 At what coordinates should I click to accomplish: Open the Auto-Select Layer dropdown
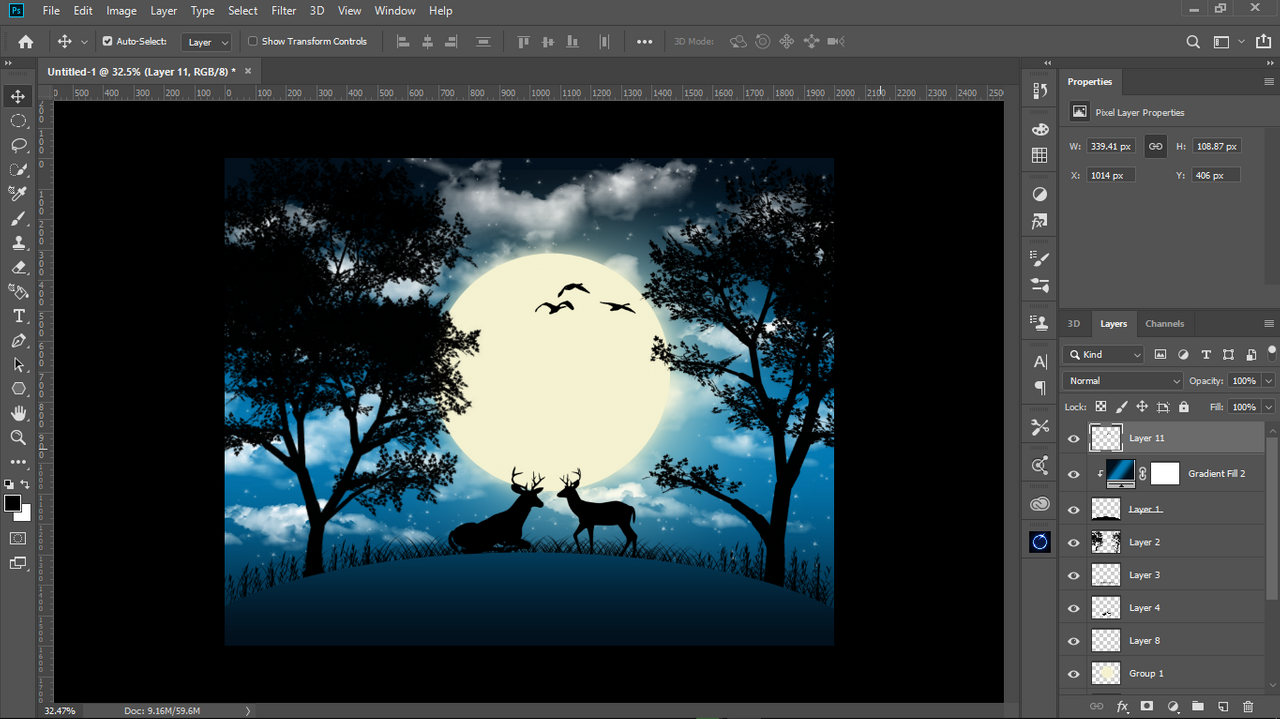coord(207,42)
